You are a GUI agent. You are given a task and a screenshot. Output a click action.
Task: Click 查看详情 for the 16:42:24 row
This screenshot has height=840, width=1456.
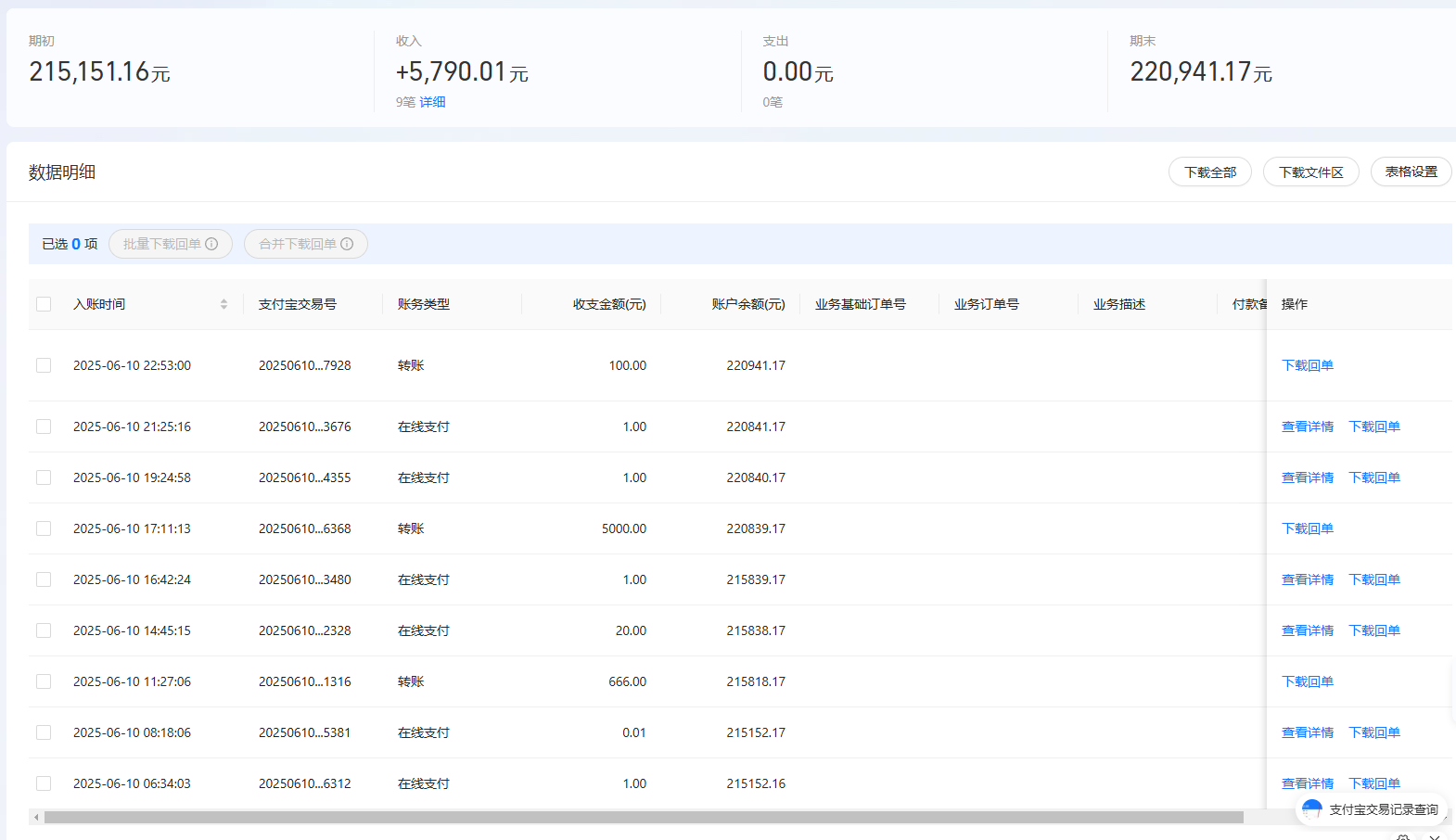(1308, 579)
